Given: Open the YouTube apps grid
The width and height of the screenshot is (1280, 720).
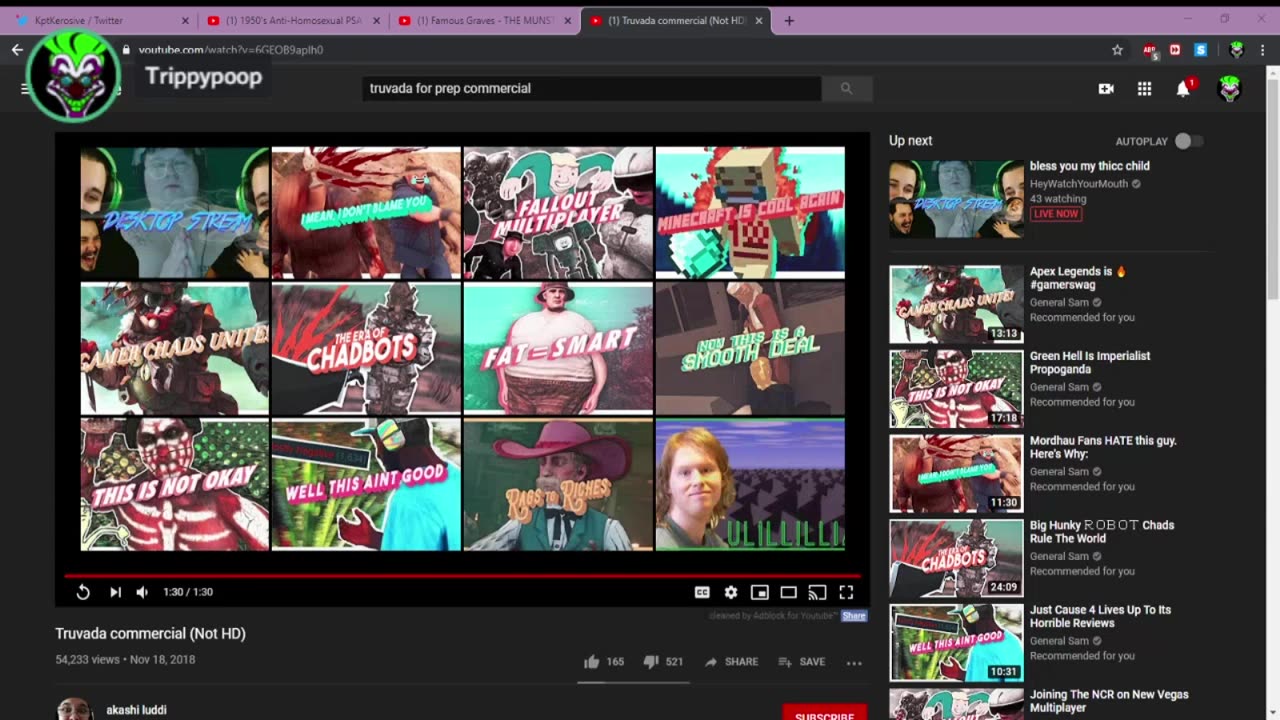Looking at the screenshot, I should point(1144,89).
